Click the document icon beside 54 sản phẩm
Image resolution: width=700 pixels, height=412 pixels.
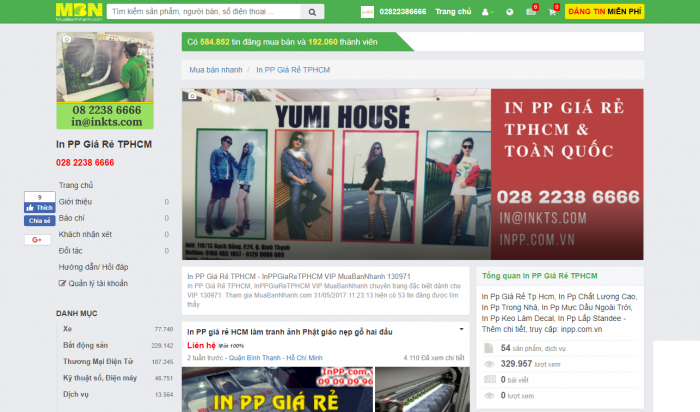pyautogui.click(x=489, y=348)
